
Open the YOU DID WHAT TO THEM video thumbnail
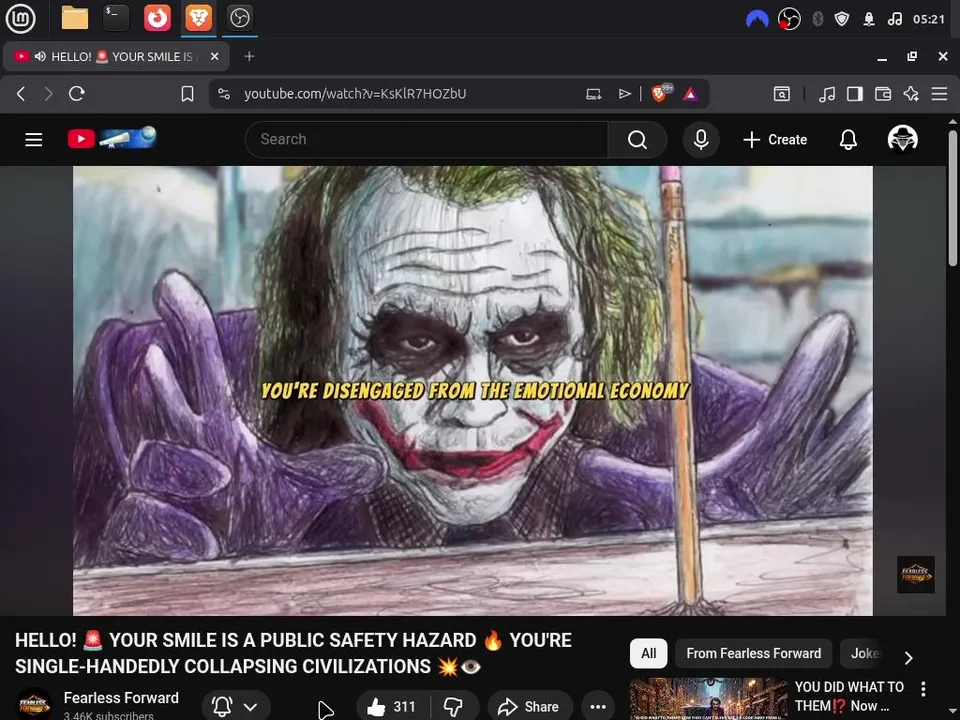[x=708, y=699]
